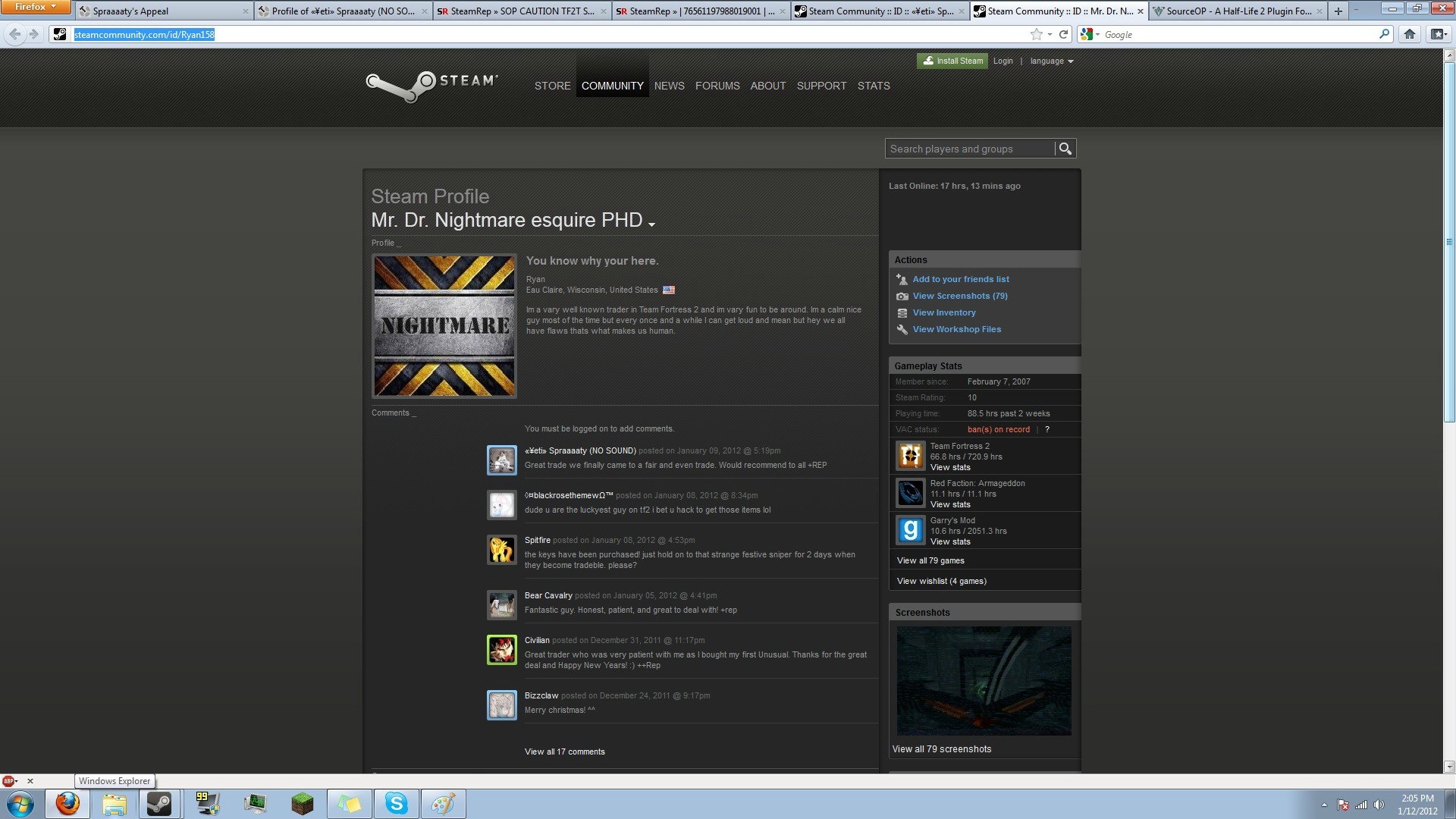Click blackrosethemew commenter avatar
1456x819 pixels.
click(501, 505)
